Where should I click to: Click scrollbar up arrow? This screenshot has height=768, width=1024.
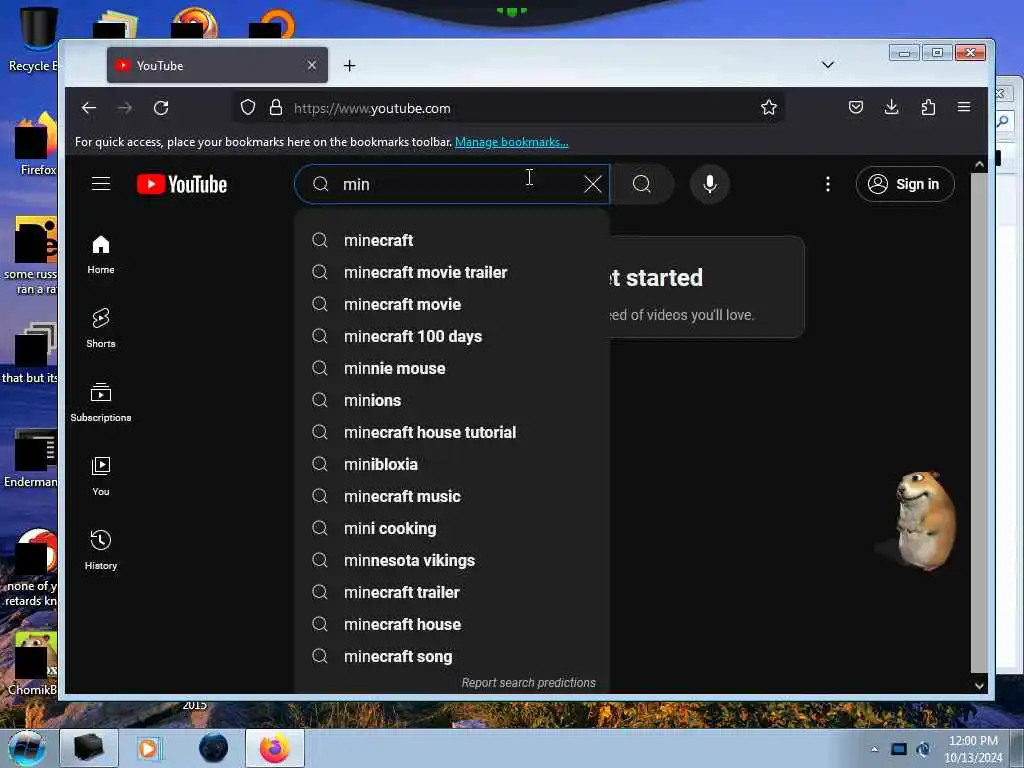coord(979,165)
